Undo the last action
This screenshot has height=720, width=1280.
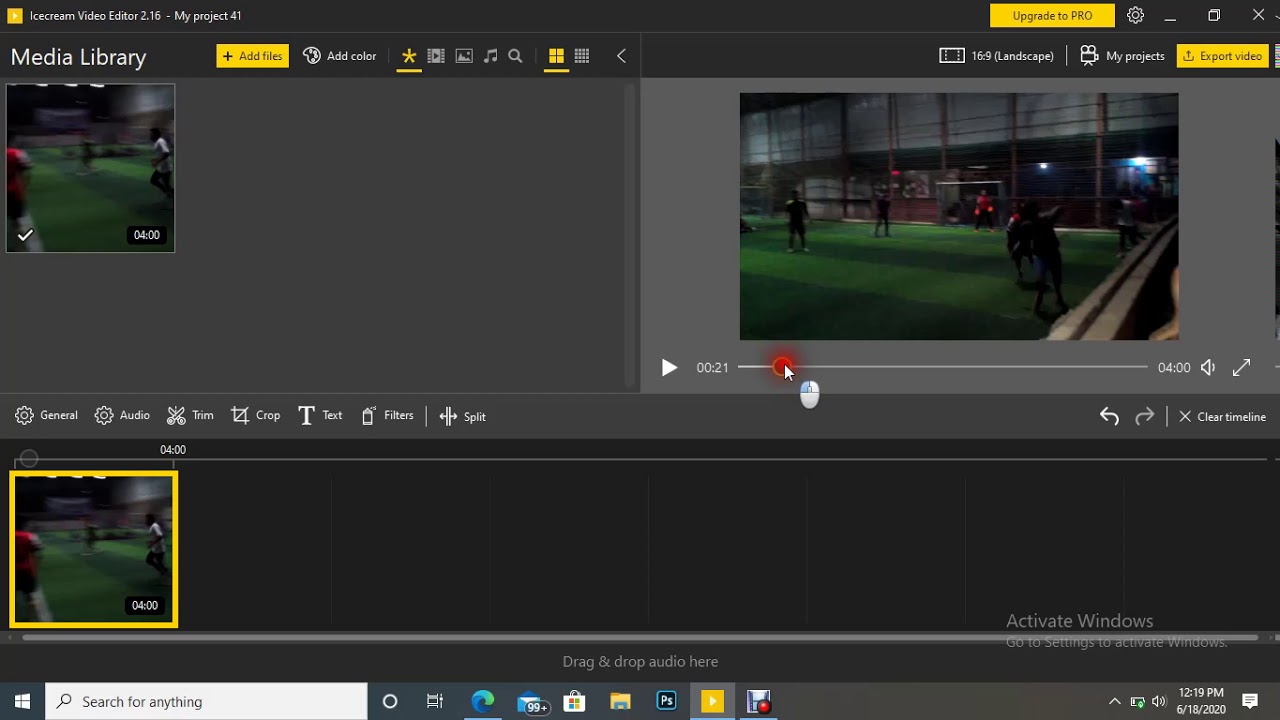point(1109,416)
